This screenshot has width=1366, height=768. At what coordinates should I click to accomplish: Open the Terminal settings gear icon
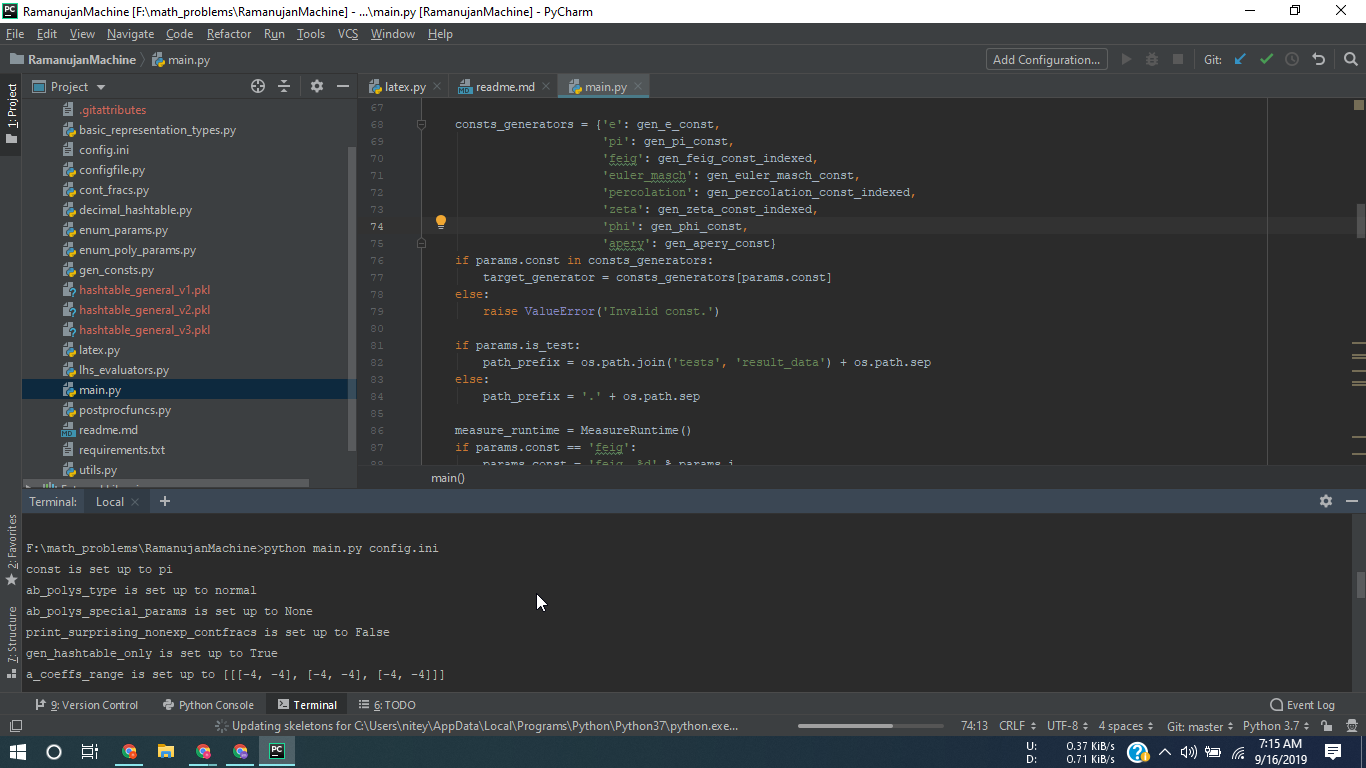point(1325,500)
